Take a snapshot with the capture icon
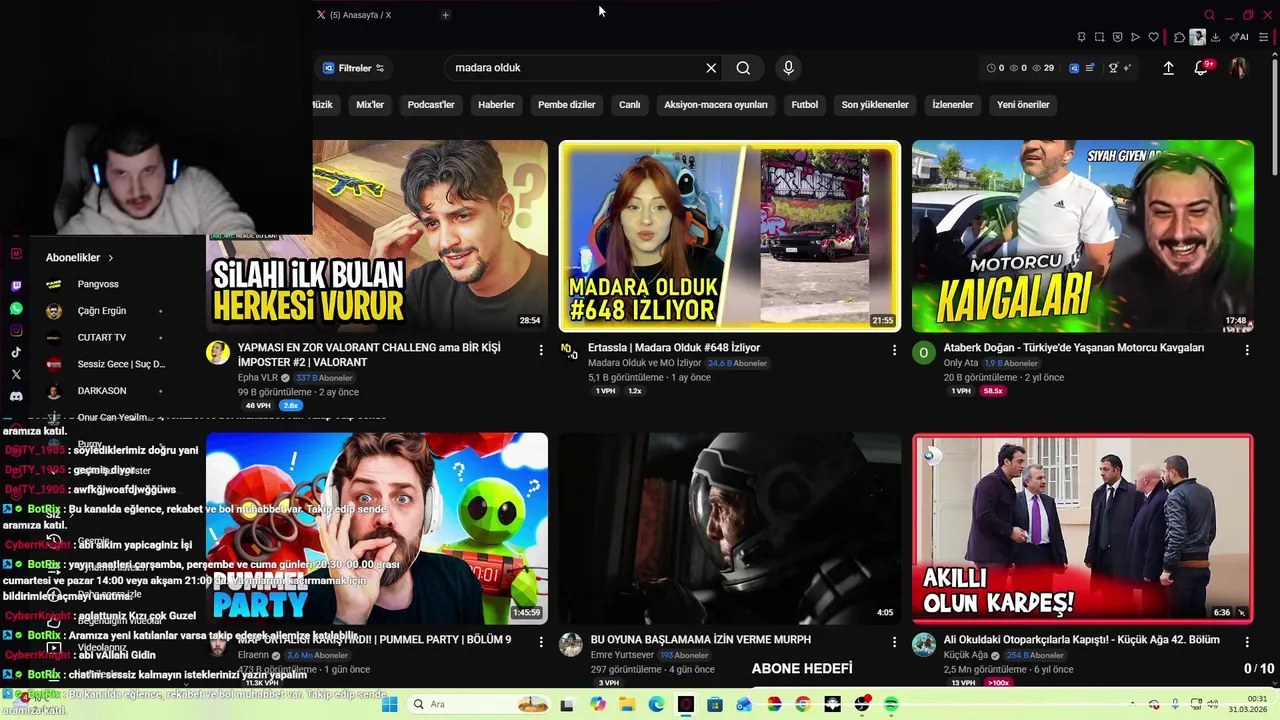The height and width of the screenshot is (720, 1280). (x=1099, y=37)
